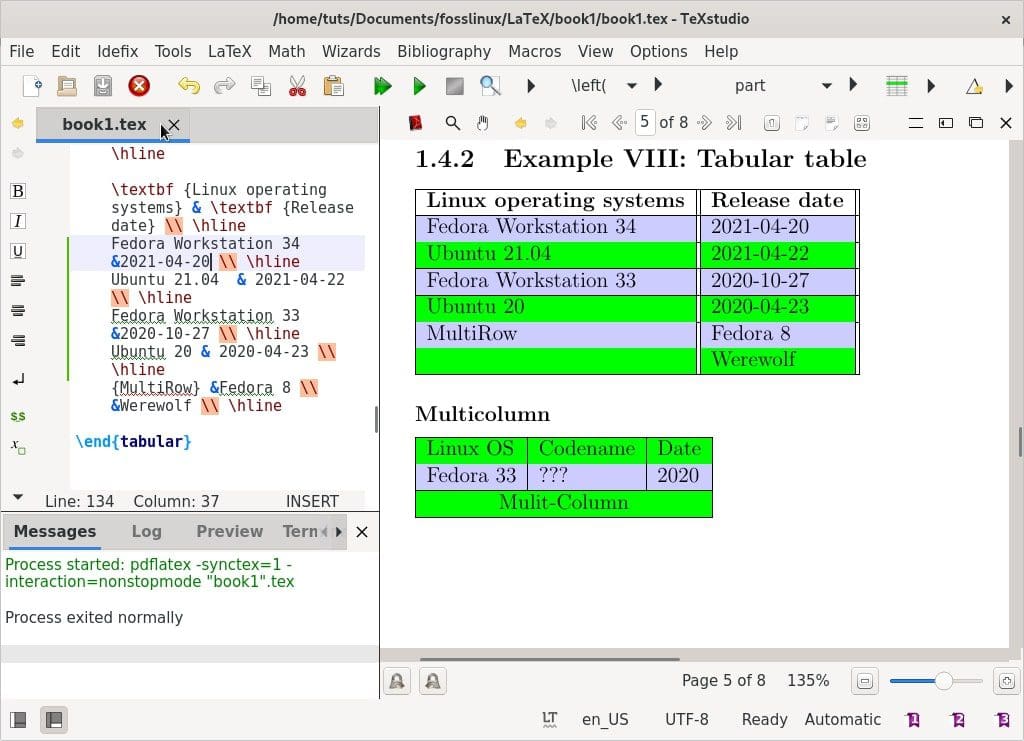1024x741 pixels.
Task: Toggle the bottom panel visibility button
Action: [53, 719]
